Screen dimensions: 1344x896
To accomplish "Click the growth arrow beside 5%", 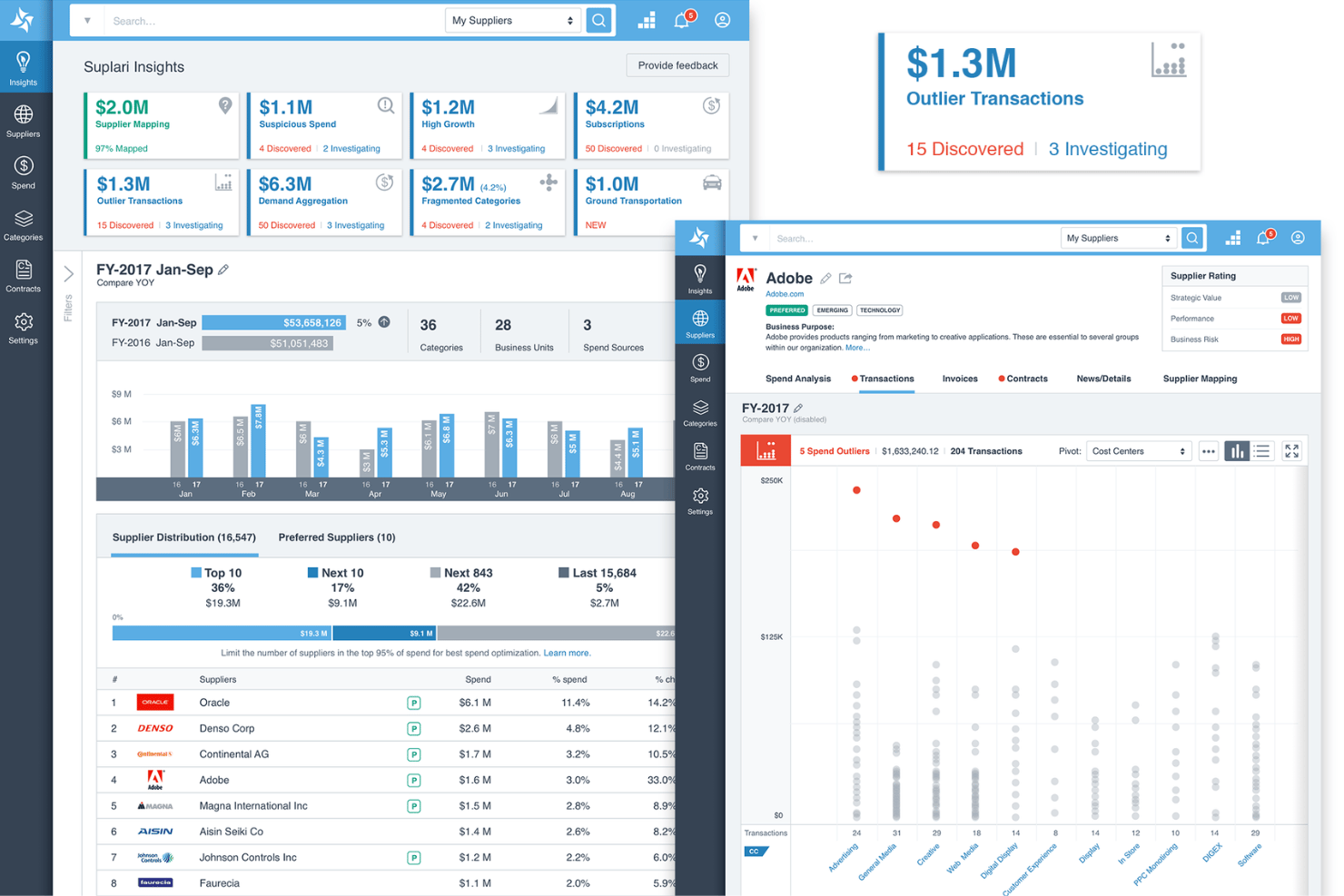I will [x=384, y=322].
